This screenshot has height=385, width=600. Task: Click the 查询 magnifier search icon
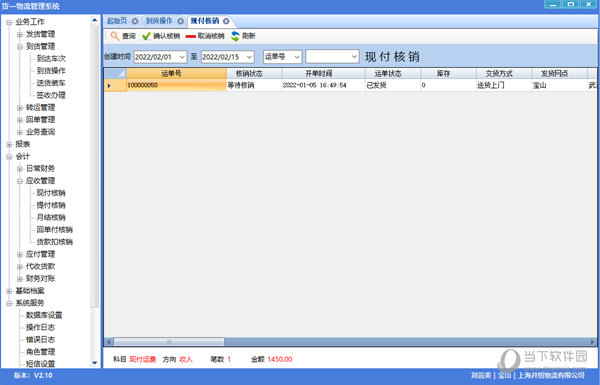(x=115, y=36)
